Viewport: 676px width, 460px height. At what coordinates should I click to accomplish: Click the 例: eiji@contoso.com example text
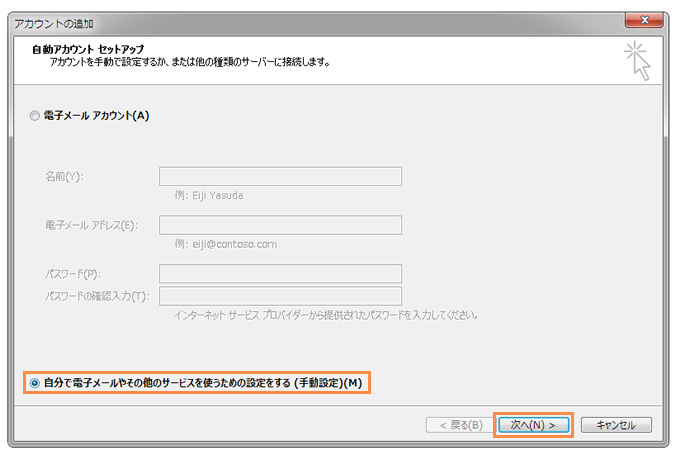(x=226, y=243)
